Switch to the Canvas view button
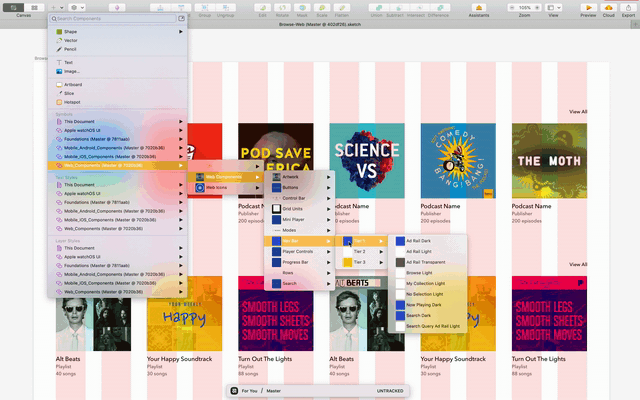The height and width of the screenshot is (400, 640). 13,7
